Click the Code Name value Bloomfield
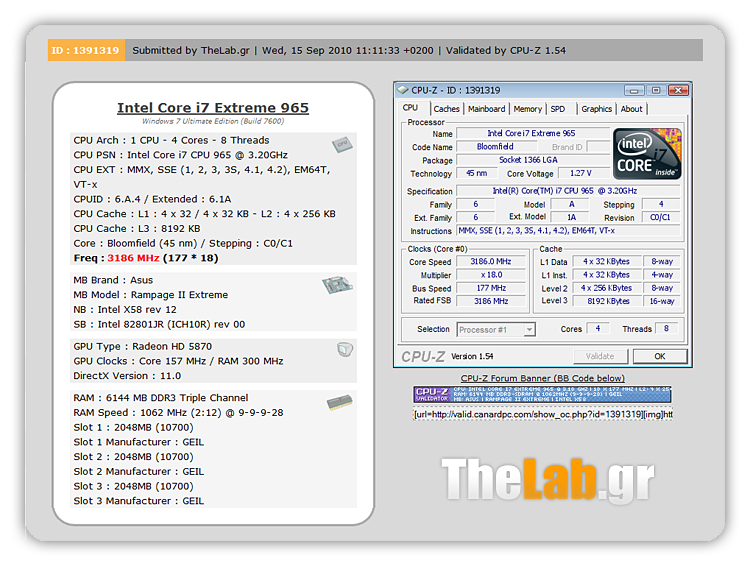The image size is (750, 566). 496,147
